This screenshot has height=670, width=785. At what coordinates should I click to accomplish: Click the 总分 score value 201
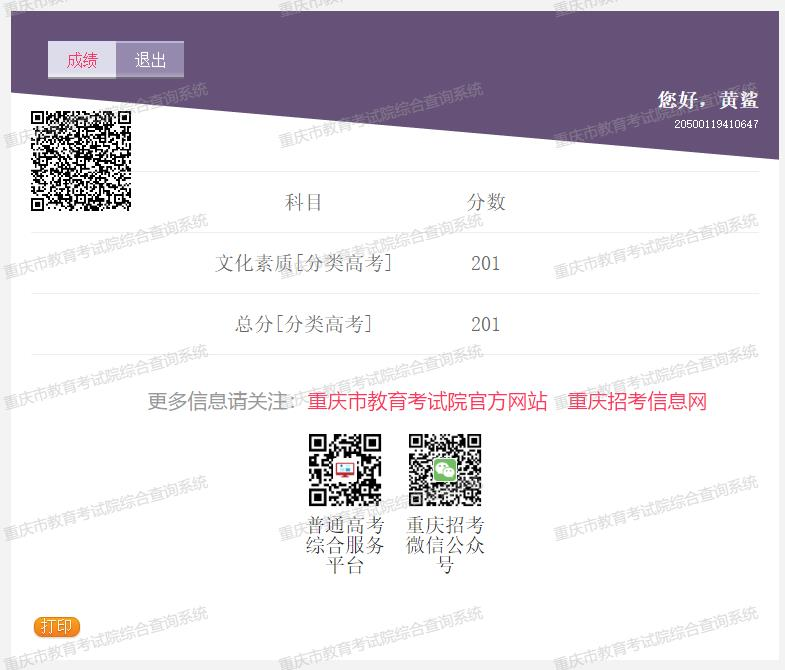[485, 325]
